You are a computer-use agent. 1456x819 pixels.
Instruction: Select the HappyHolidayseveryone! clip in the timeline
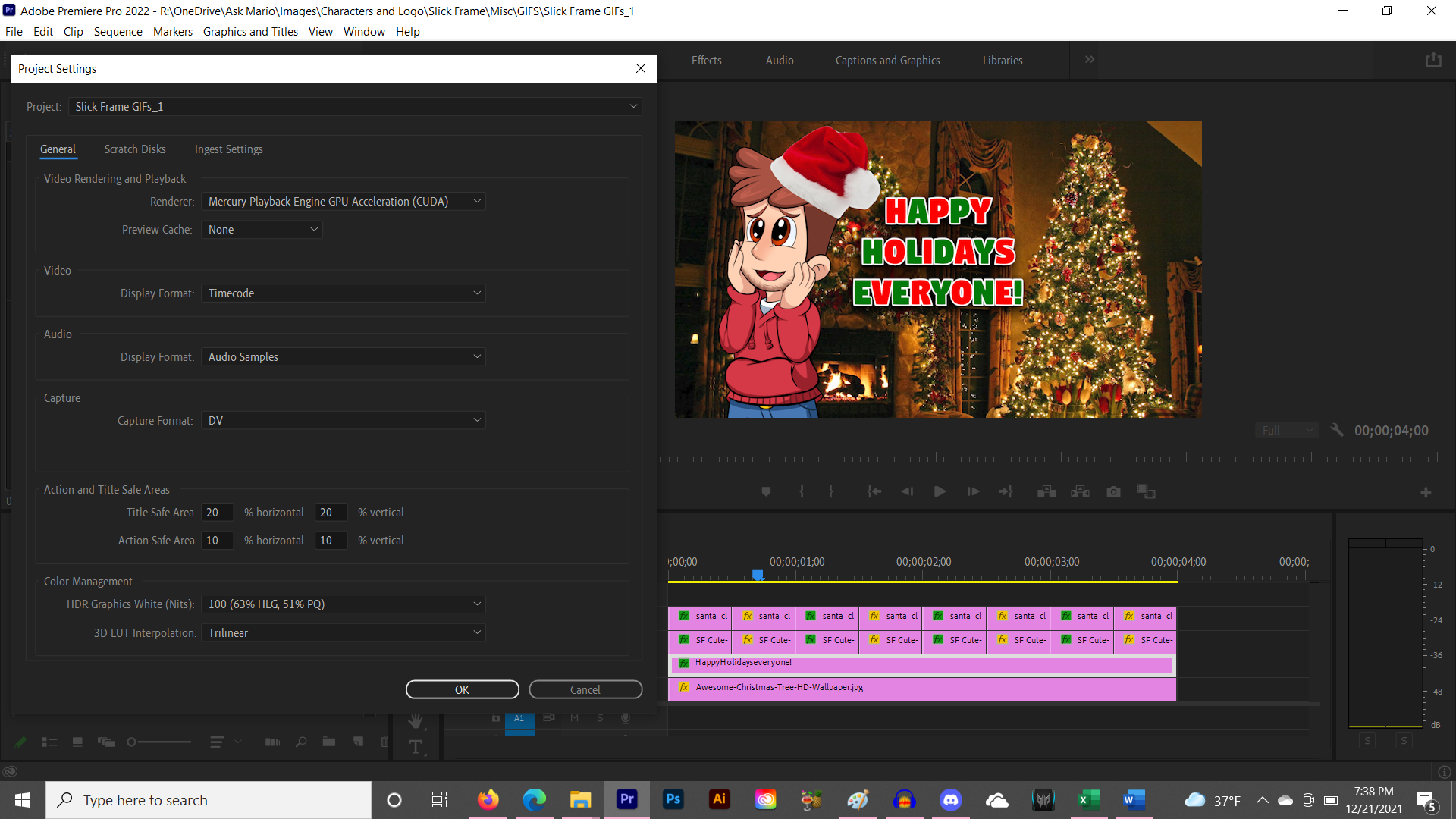pos(910,665)
